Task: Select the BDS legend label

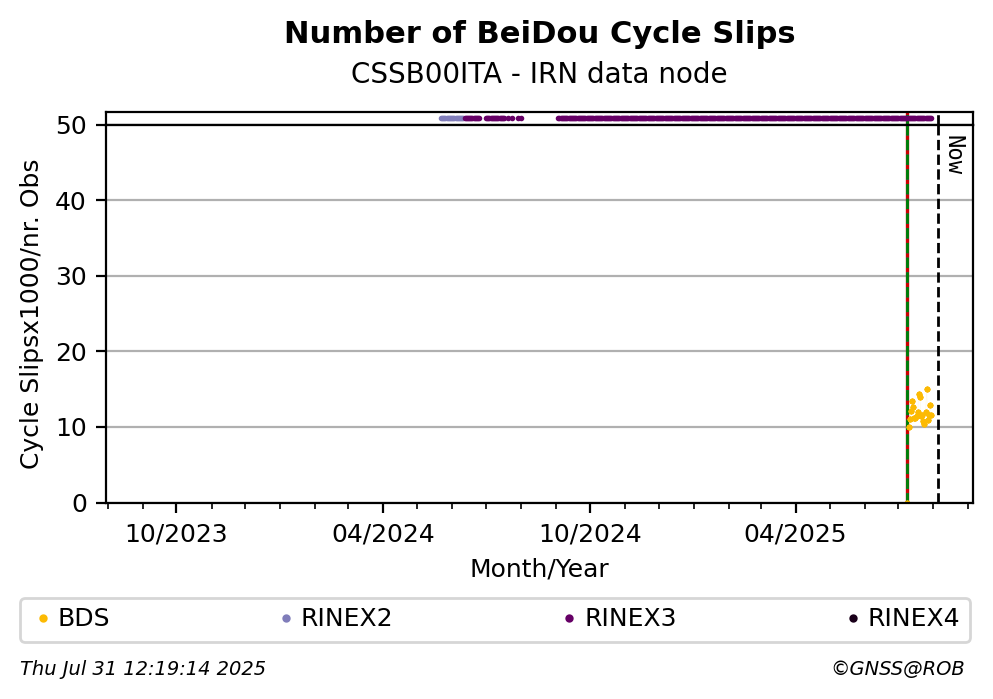Action: [84, 618]
